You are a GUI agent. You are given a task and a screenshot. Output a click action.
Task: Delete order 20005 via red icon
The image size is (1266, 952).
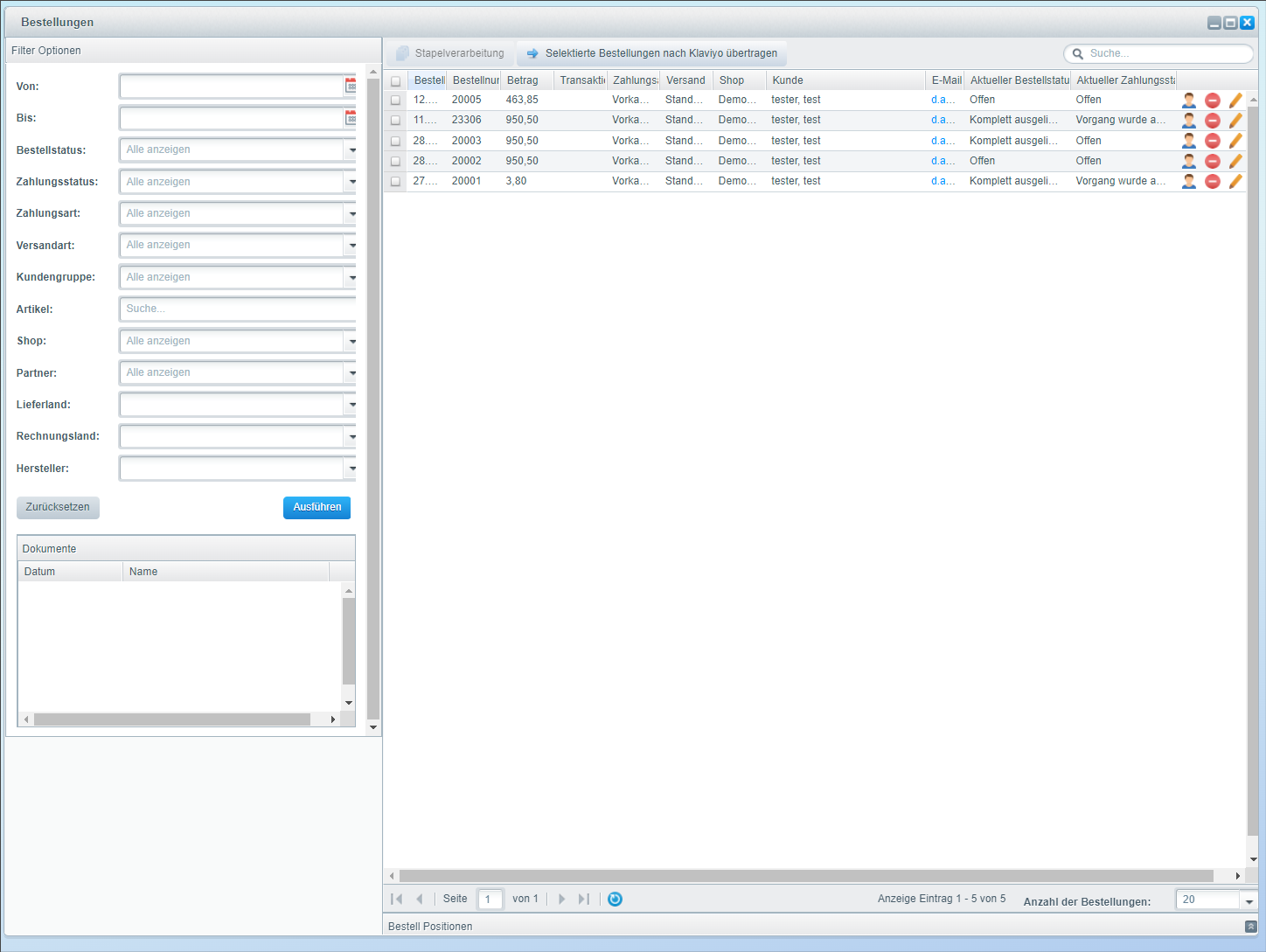coord(1213,100)
